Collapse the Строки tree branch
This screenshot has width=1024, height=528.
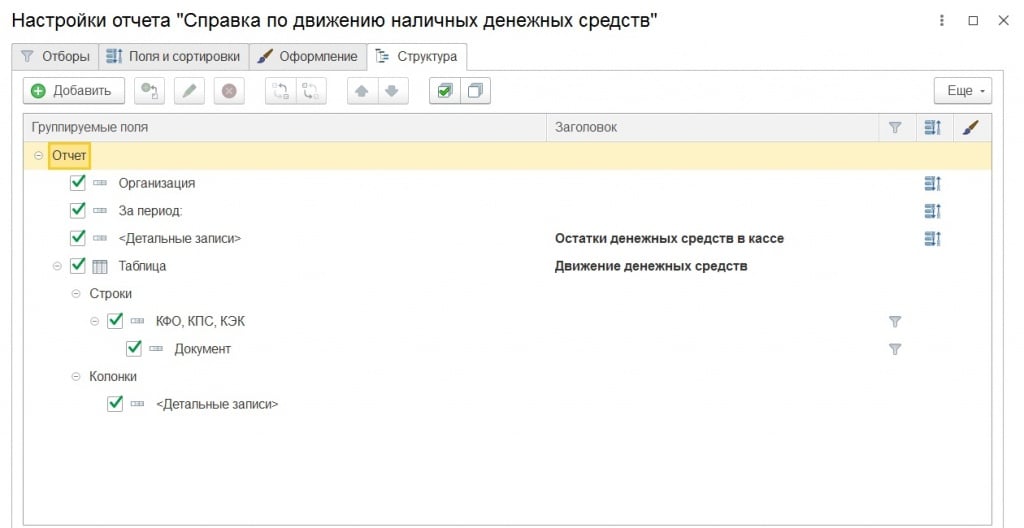click(x=77, y=294)
